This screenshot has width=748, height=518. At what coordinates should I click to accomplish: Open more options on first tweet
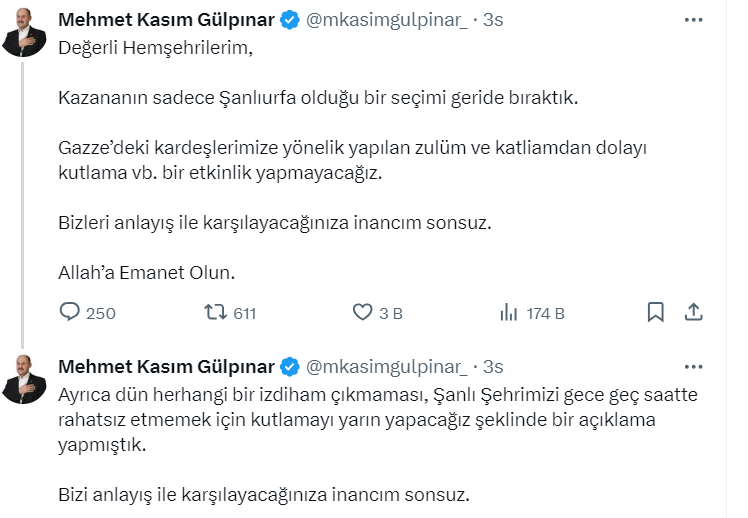[x=693, y=19]
